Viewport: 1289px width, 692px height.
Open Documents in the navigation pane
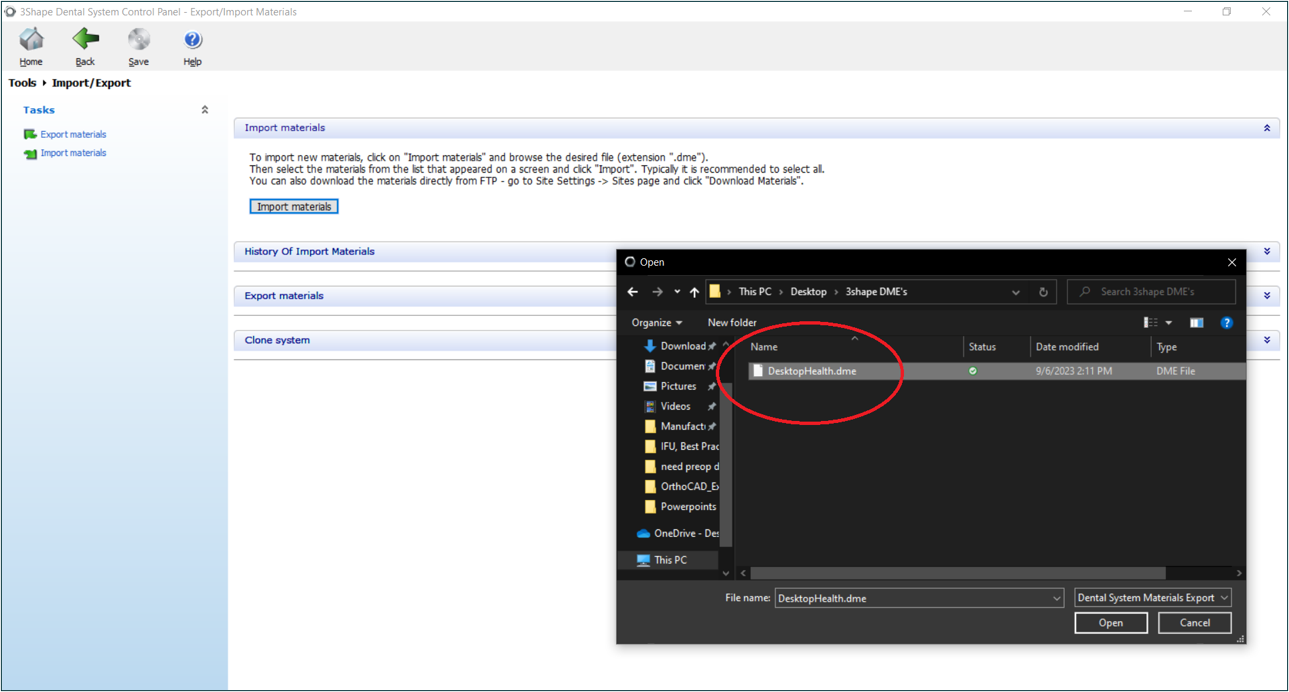[x=680, y=366]
